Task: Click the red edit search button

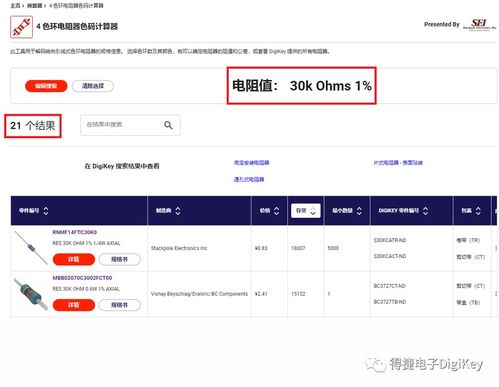Action: click(x=46, y=86)
